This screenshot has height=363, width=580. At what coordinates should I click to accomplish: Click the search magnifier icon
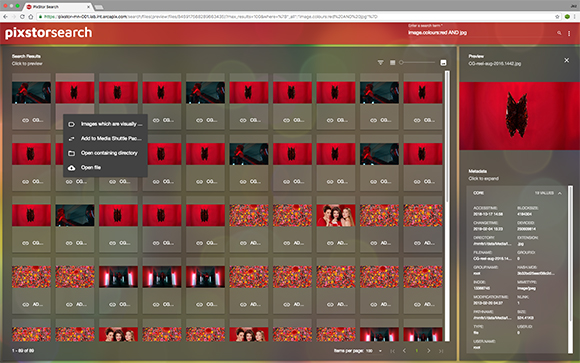point(559,33)
